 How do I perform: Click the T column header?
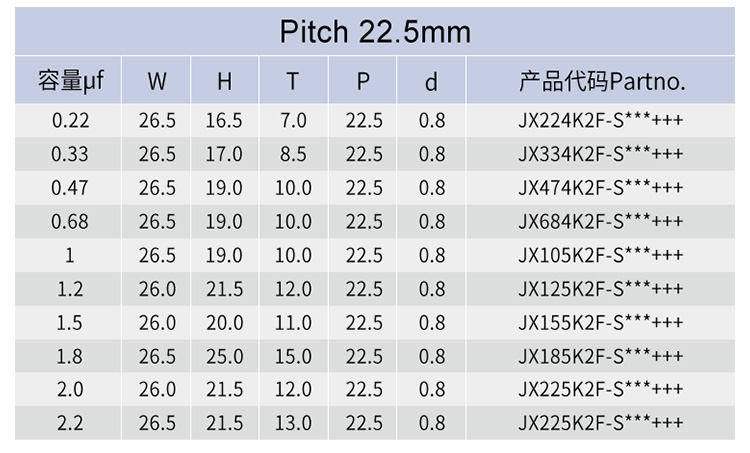[293, 82]
